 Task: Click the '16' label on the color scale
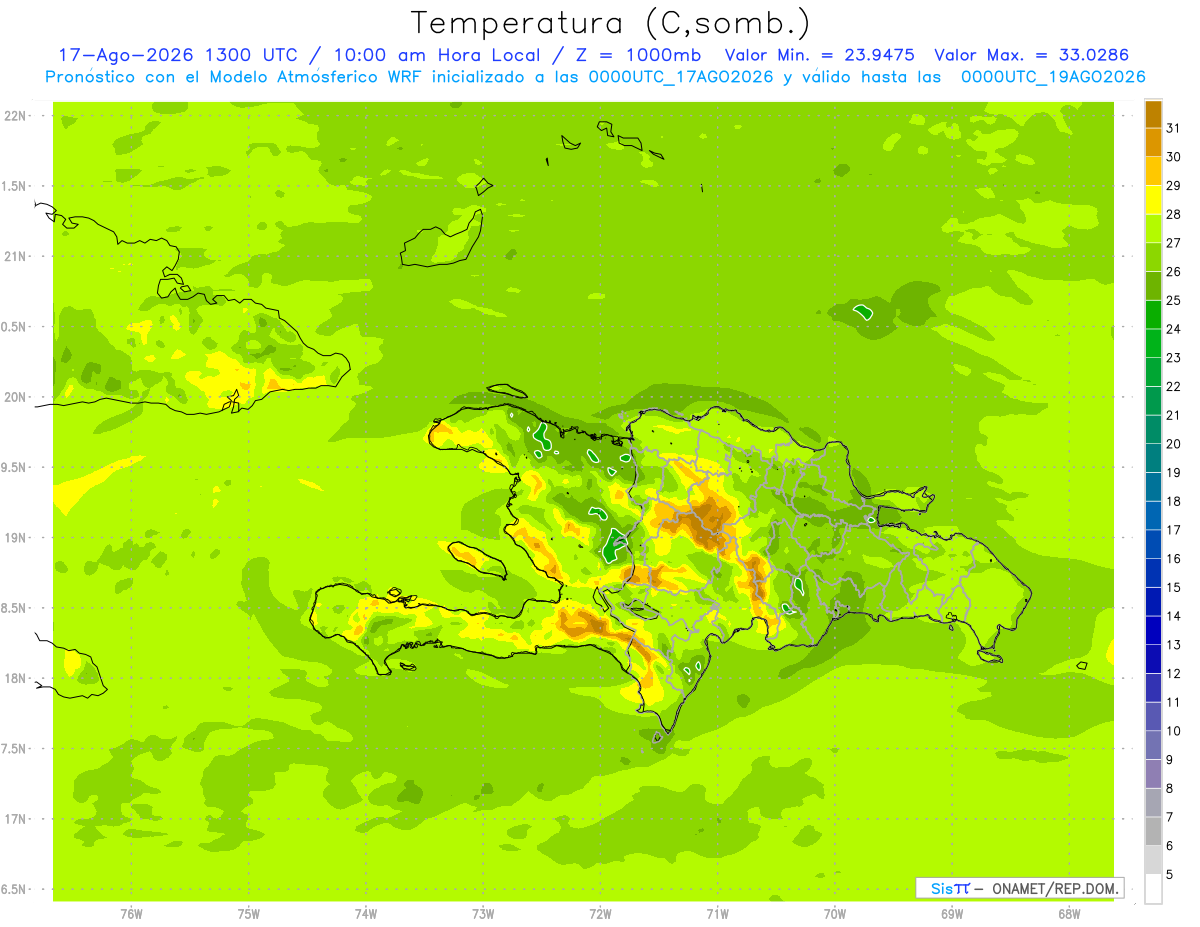point(1174,558)
